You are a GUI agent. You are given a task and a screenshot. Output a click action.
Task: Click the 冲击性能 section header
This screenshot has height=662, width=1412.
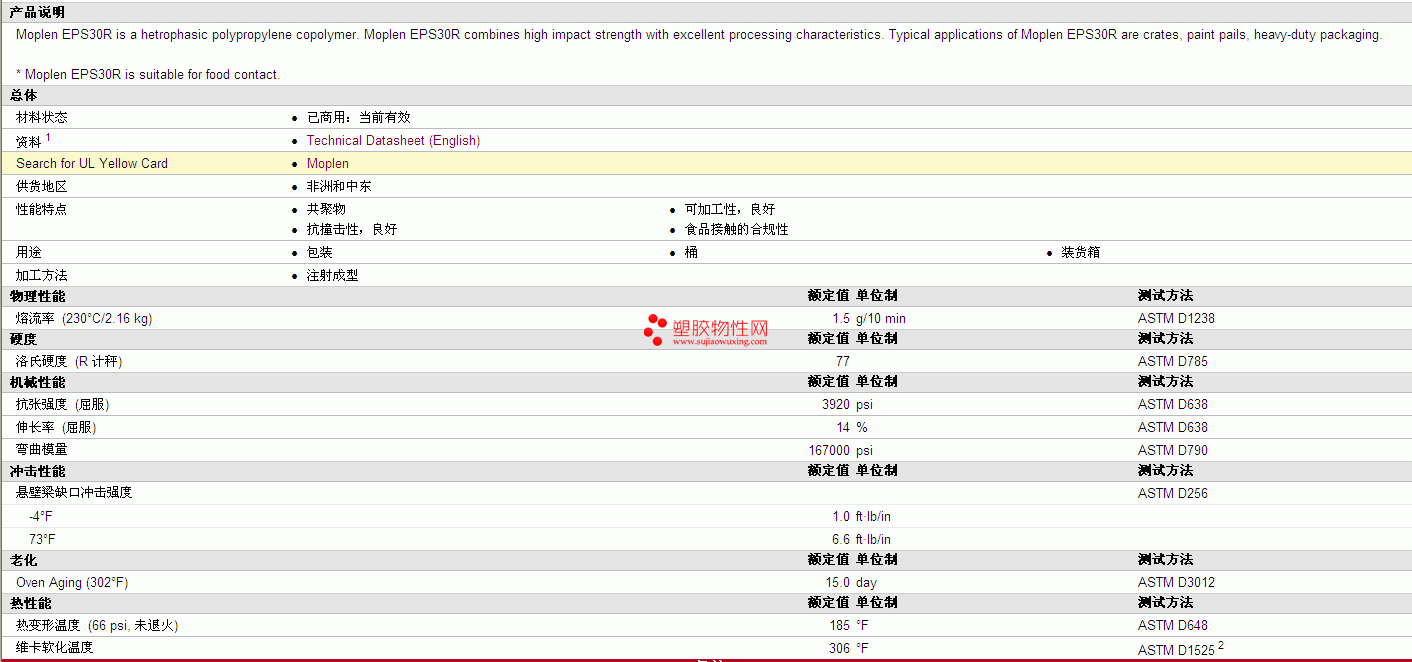click(38, 472)
